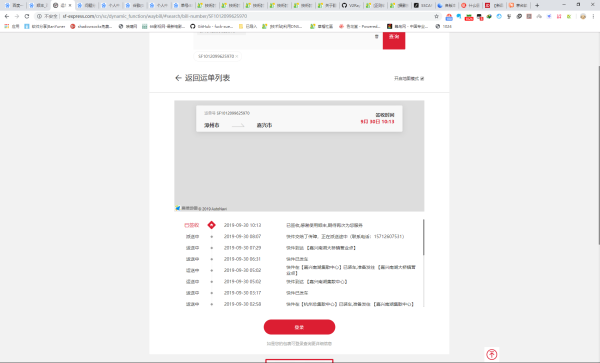Image resolution: width=600 pixels, height=363 pixels.
Task: Click the sf-express.com address bar
Action: (237, 16)
